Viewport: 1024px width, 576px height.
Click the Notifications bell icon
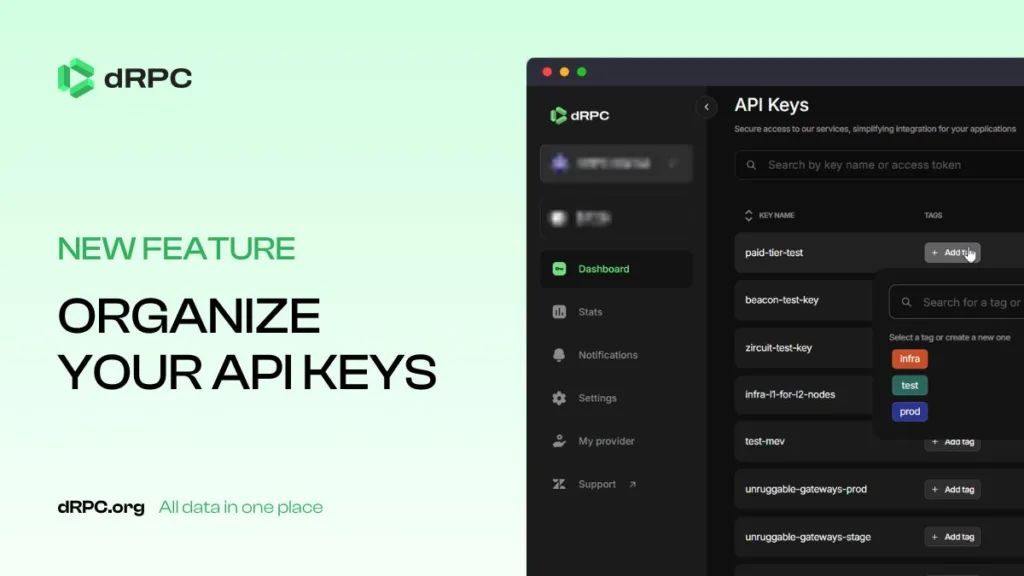click(x=559, y=355)
